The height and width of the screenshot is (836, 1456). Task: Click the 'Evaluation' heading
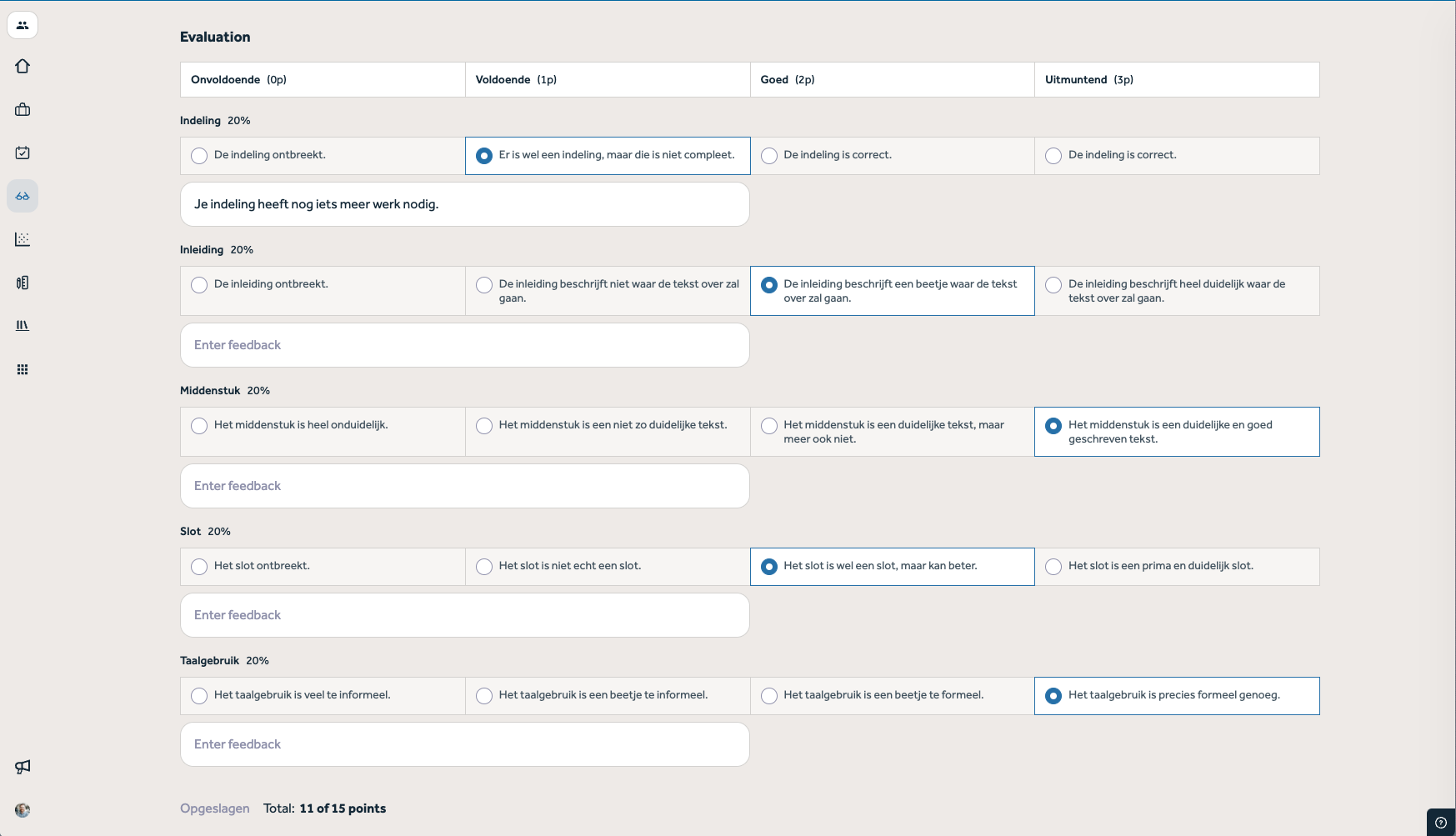[x=215, y=37]
